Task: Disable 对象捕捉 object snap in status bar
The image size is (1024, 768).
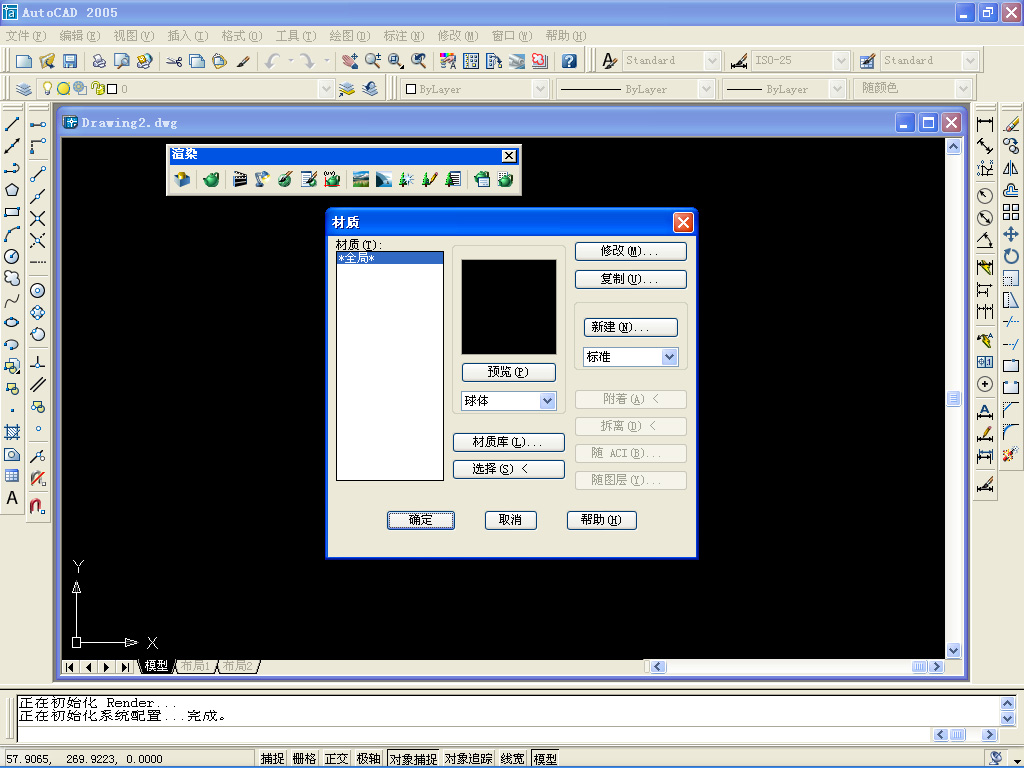Action: pos(413,758)
